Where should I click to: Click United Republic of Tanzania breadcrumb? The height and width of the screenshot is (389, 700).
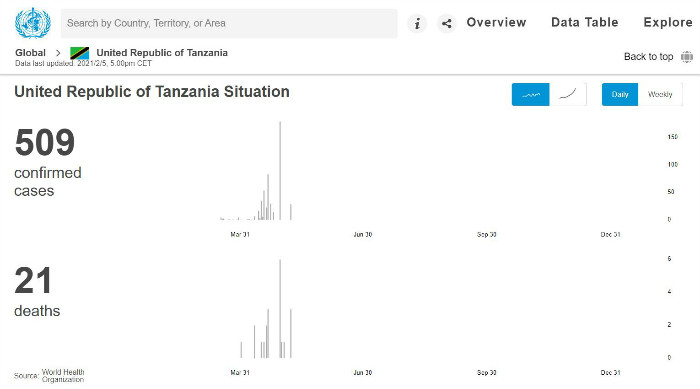click(162, 53)
